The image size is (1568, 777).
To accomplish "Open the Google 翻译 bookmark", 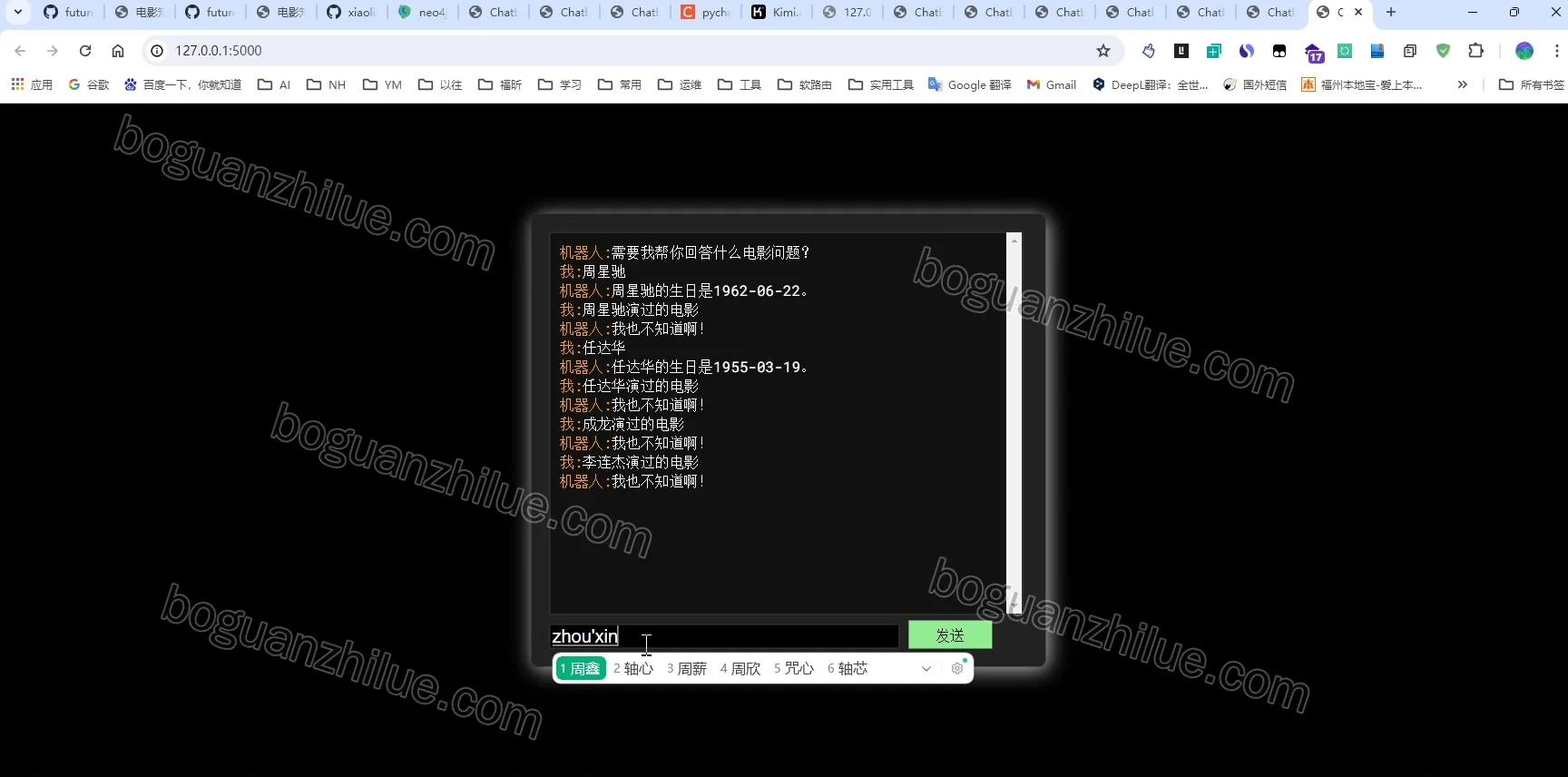I will tap(969, 84).
